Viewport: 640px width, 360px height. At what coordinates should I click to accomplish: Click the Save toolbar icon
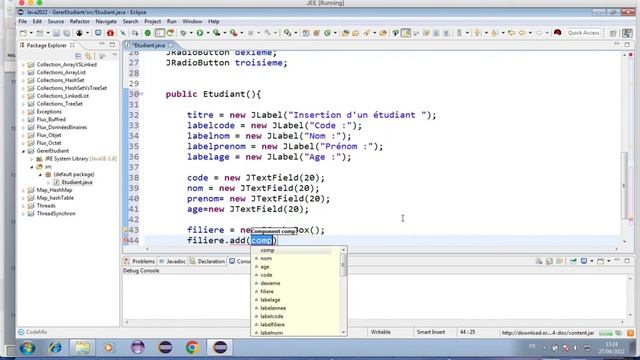click(x=56, y=33)
